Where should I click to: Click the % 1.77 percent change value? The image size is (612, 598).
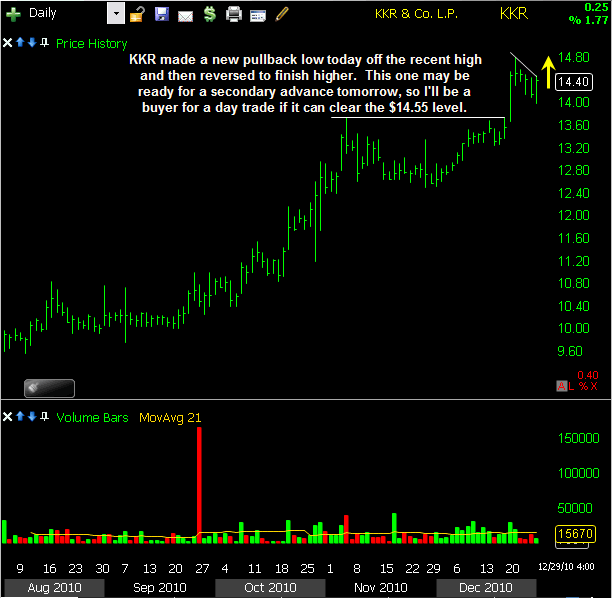point(589,20)
